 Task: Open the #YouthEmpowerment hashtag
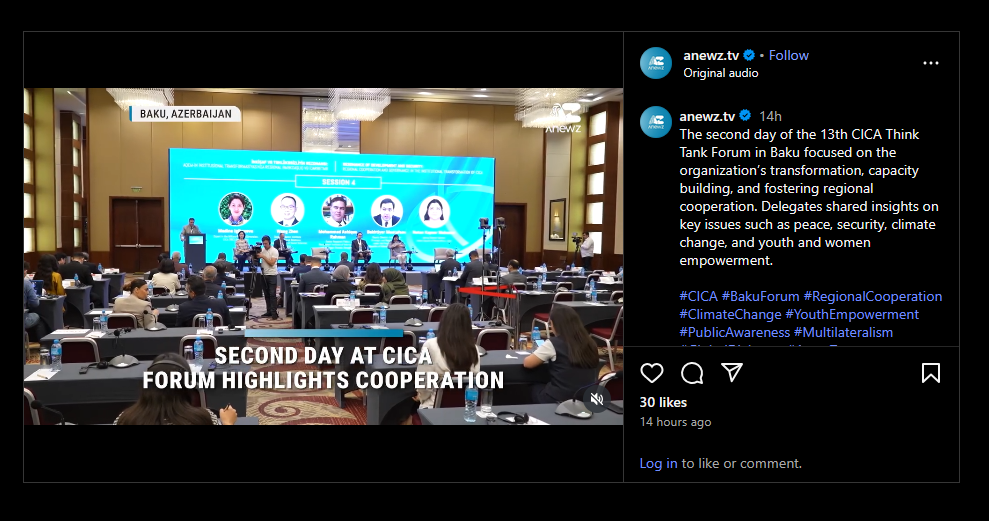[852, 314]
